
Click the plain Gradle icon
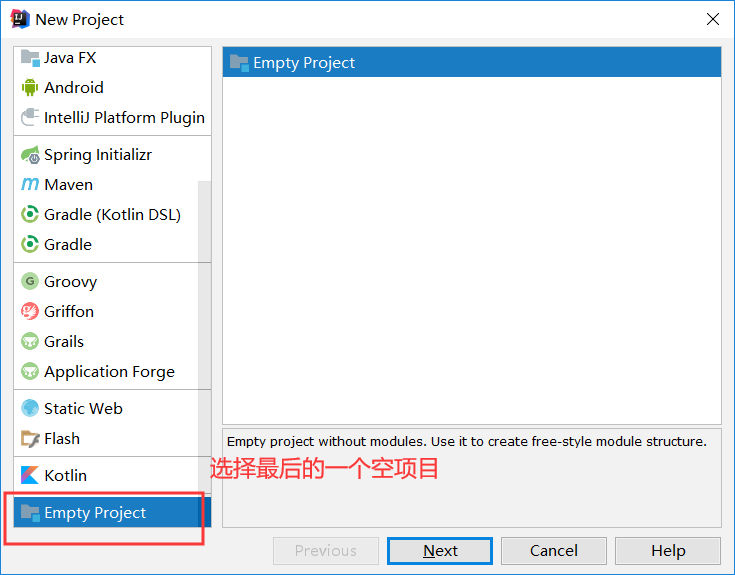[30, 244]
